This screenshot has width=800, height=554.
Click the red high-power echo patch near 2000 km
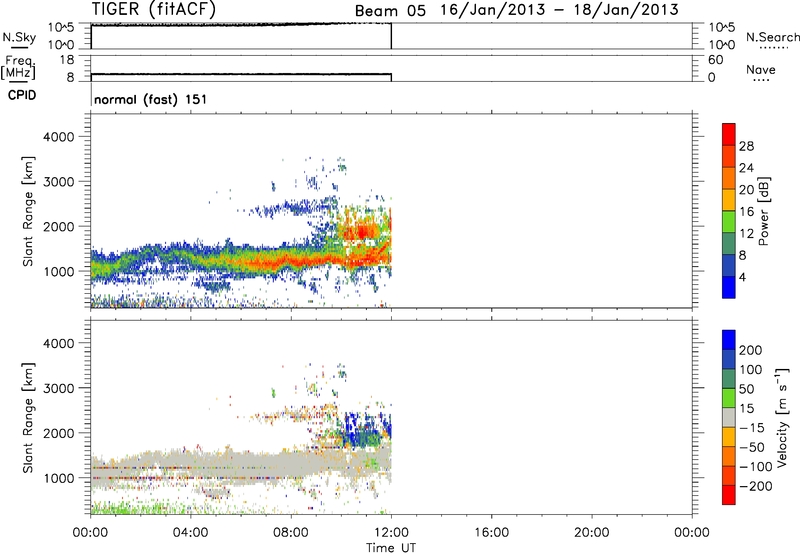point(363,233)
